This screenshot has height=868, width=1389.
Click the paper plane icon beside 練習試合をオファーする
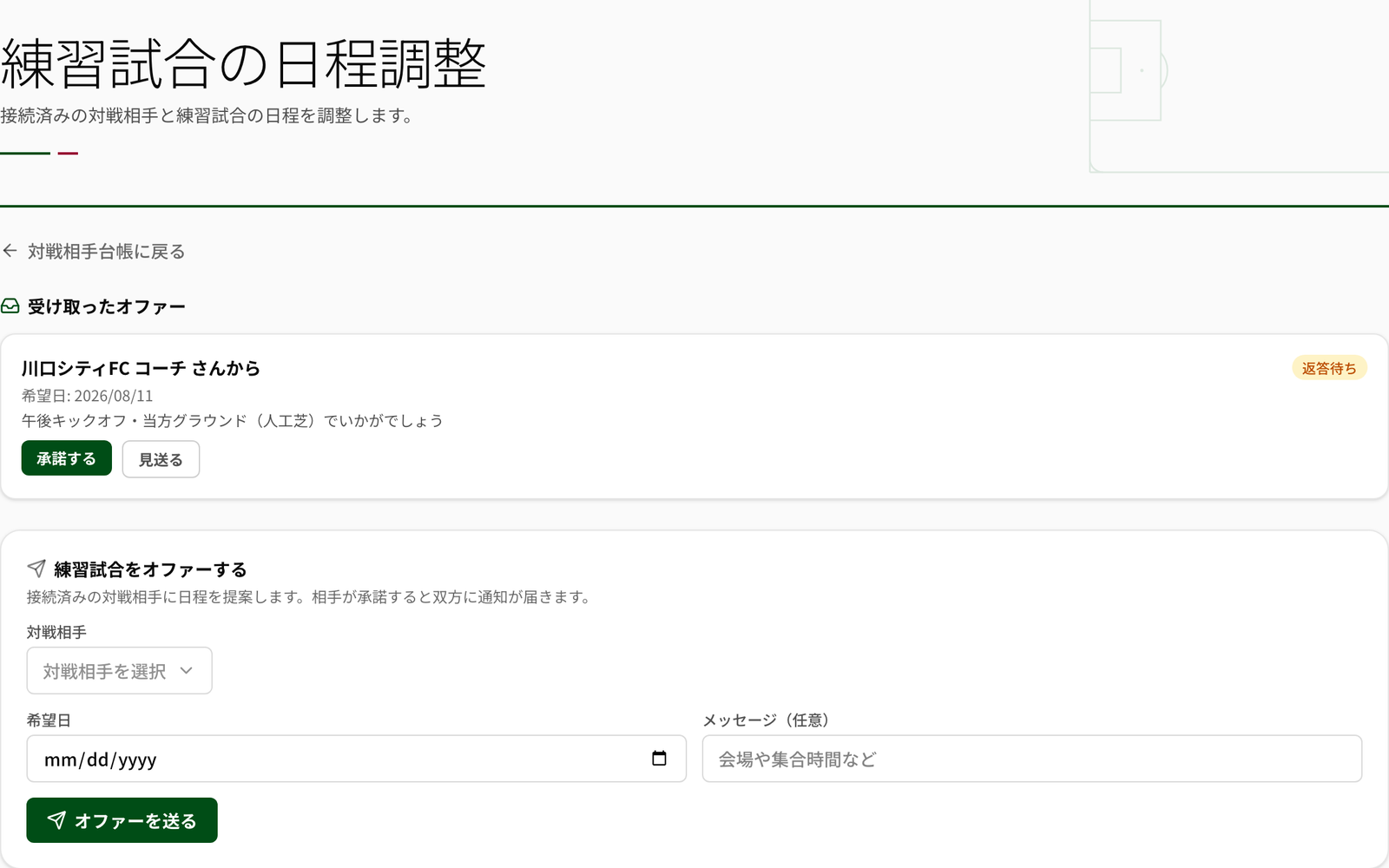(x=36, y=569)
